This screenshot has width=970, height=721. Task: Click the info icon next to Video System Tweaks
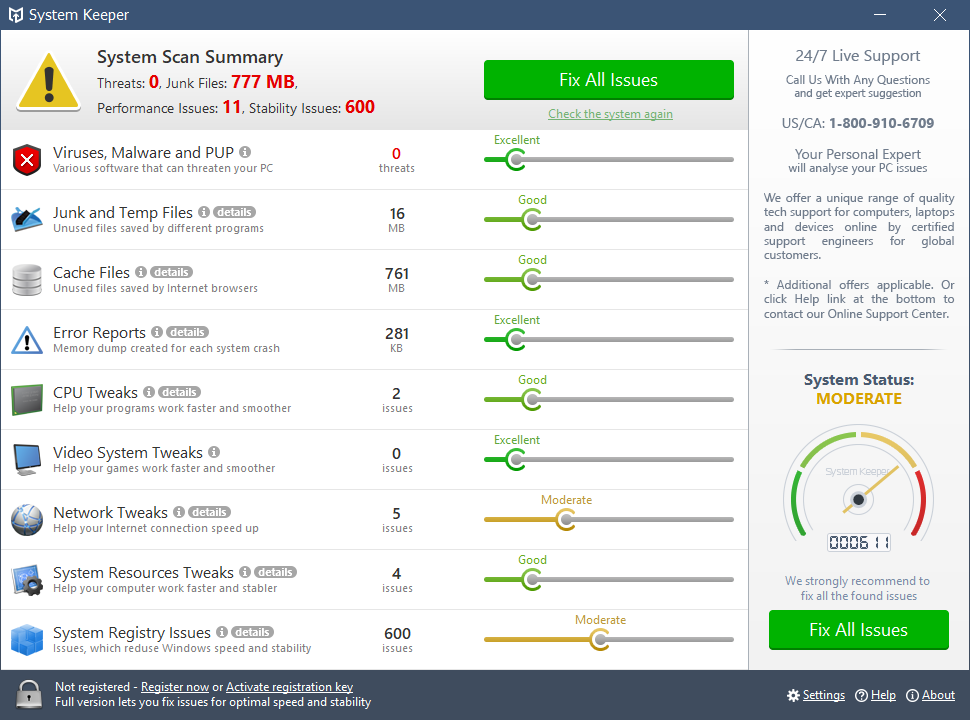pyautogui.click(x=214, y=452)
